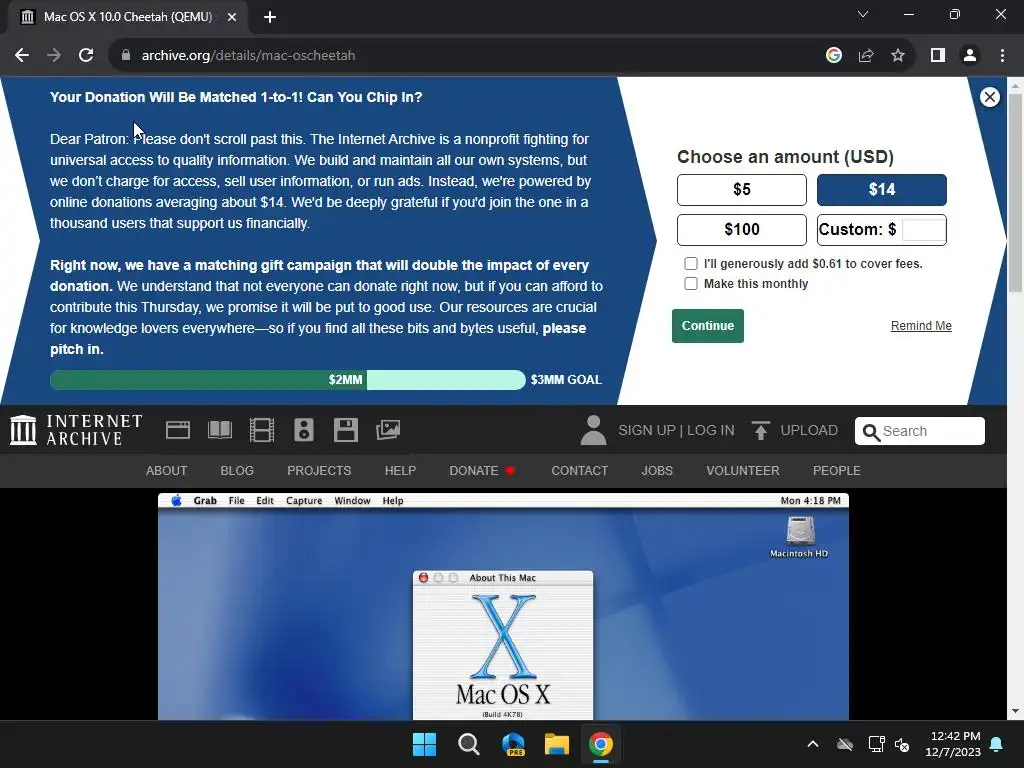Toggle the browser side panel
Screen dimensions: 1024x768
coord(938,56)
